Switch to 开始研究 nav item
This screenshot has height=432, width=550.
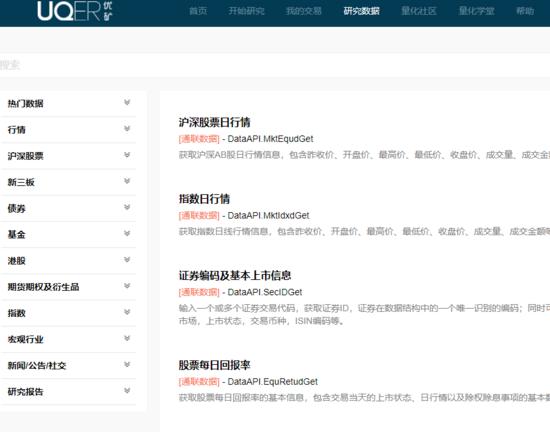(x=247, y=11)
